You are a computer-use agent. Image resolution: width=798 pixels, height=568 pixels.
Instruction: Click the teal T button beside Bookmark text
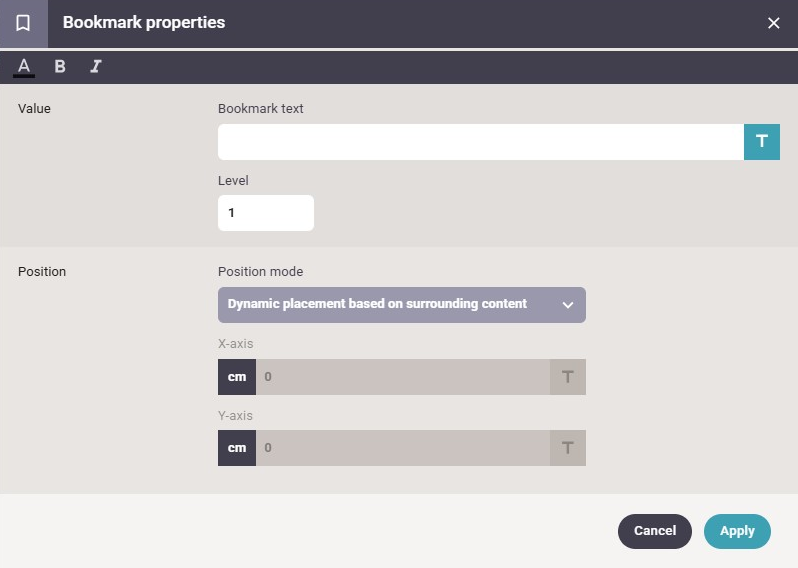(x=761, y=141)
